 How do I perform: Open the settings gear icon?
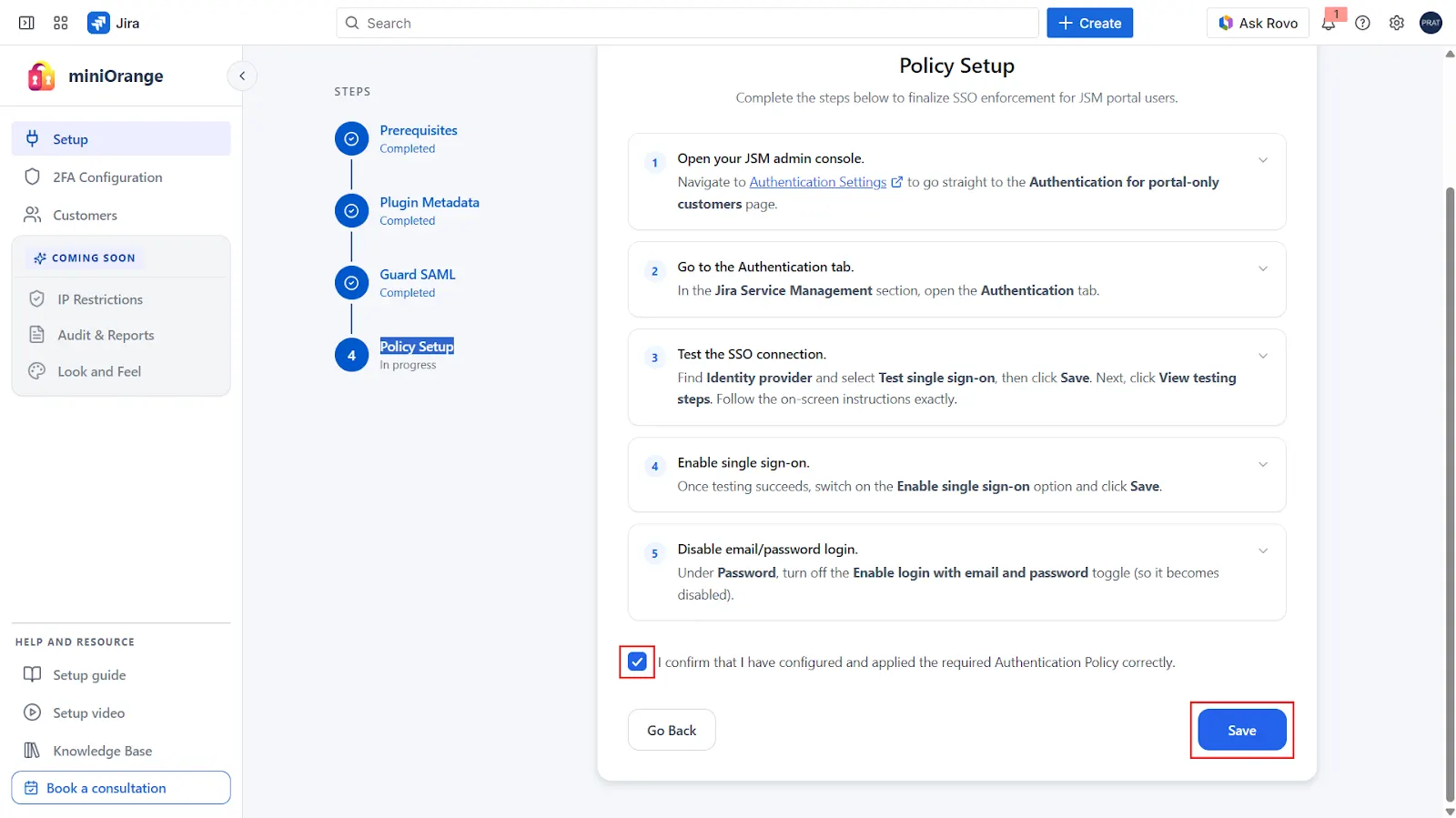pos(1397,23)
